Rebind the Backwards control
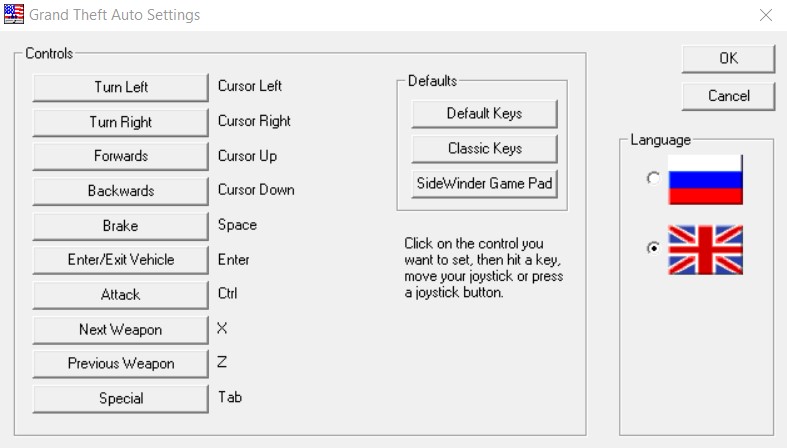The image size is (787, 448). (x=121, y=190)
